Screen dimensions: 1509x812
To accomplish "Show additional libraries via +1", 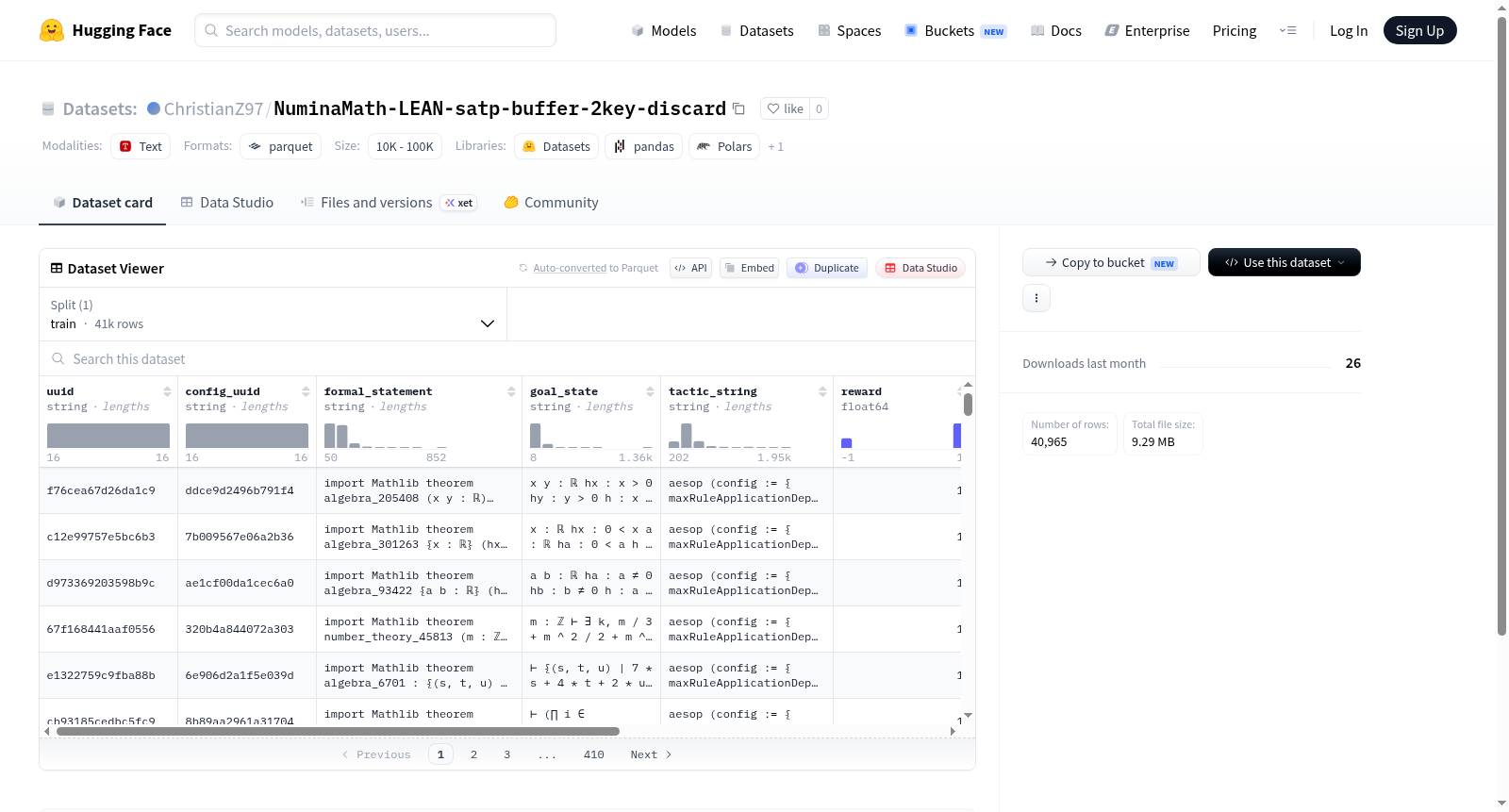I will click(x=775, y=146).
